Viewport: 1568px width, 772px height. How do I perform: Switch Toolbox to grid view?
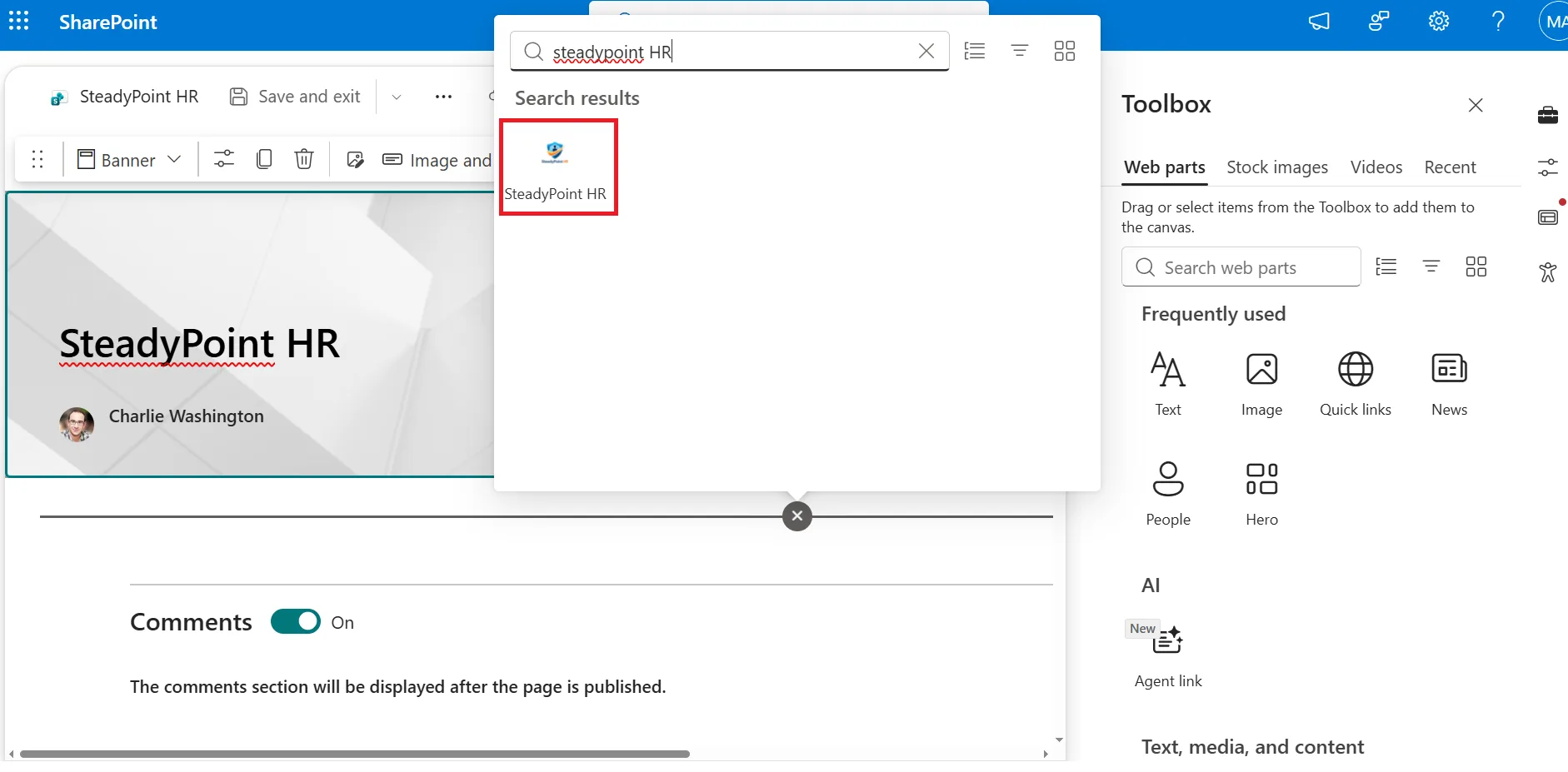pos(1476,266)
